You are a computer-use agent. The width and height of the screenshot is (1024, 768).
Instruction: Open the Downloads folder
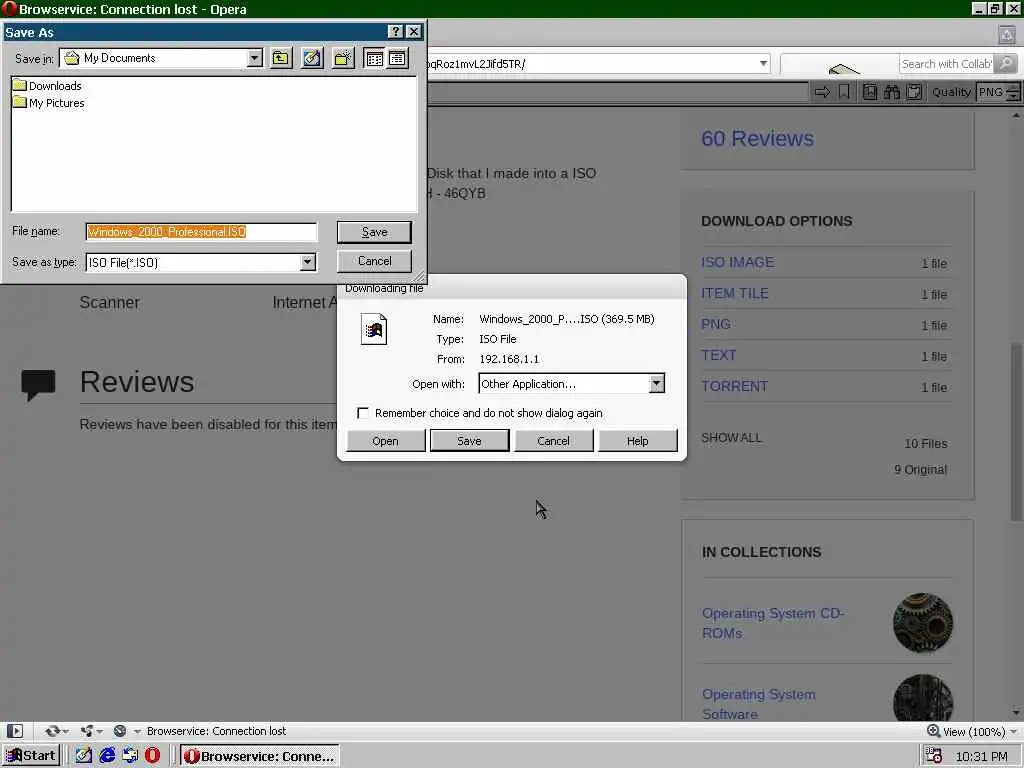coord(47,86)
